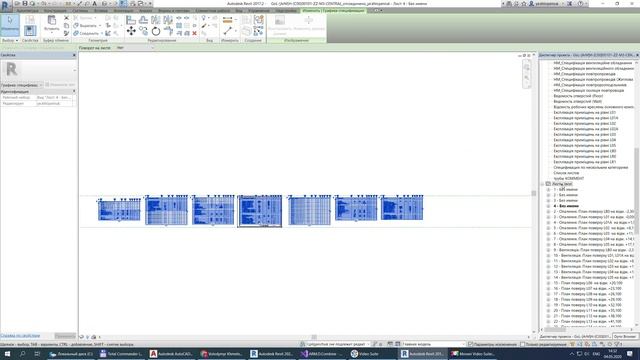Select 'Ведомость отверстий (Floor)' schedule in browser
640x360 pixels.
coord(578,96)
